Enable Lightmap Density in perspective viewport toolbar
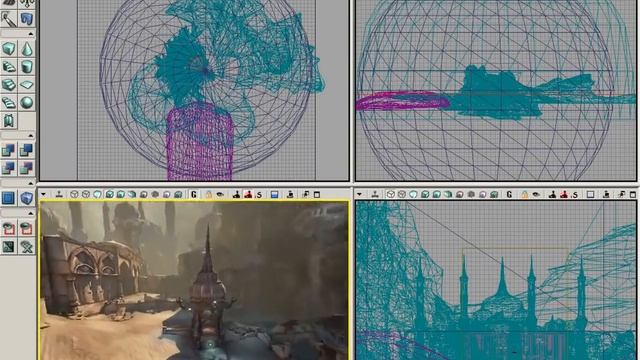Screen dimensions: 640x360 click(178, 195)
